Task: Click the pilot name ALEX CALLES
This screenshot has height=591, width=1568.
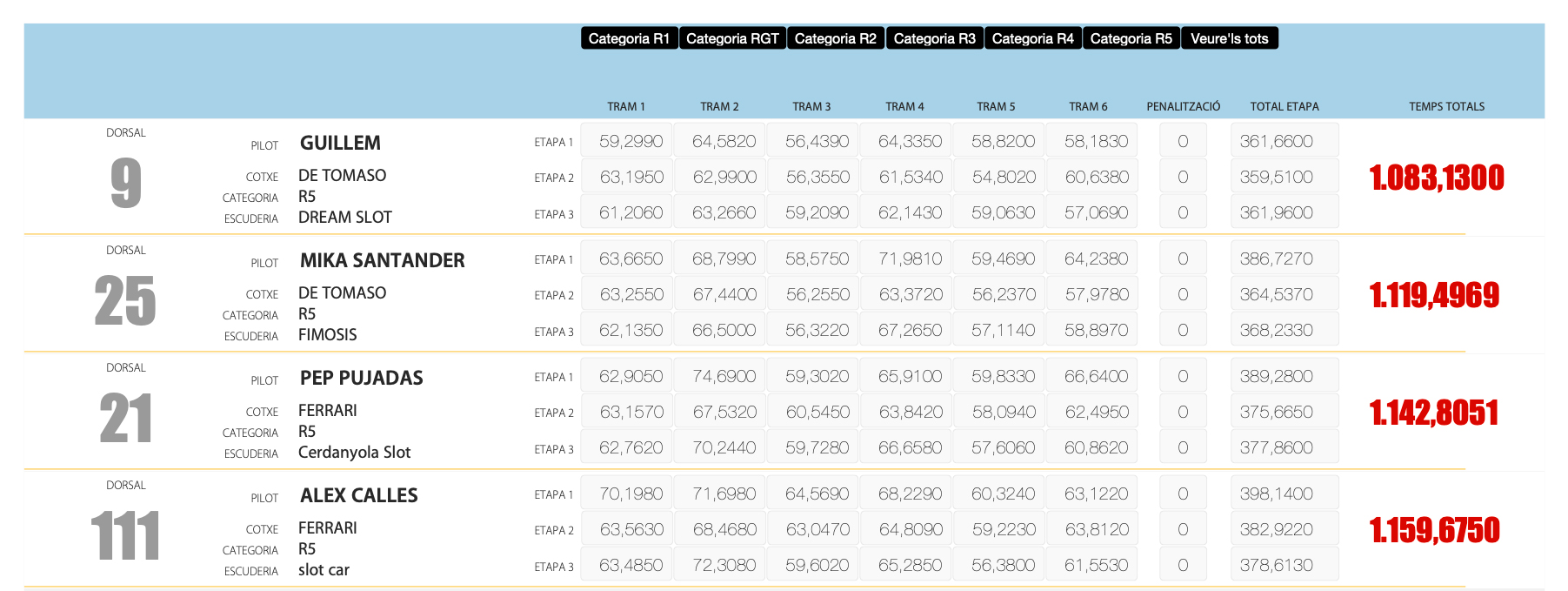Action: [x=358, y=495]
